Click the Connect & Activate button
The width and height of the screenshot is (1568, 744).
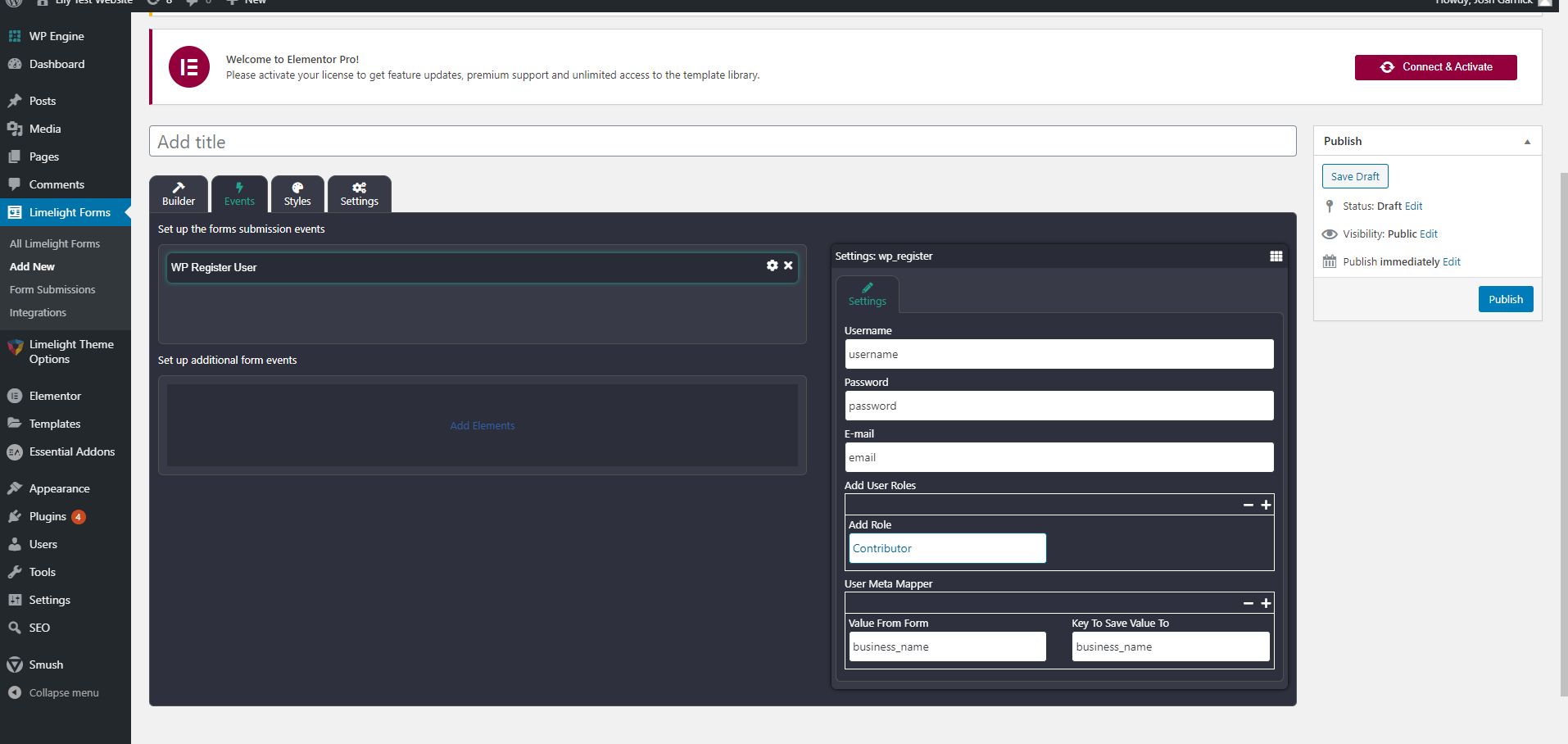click(1435, 67)
